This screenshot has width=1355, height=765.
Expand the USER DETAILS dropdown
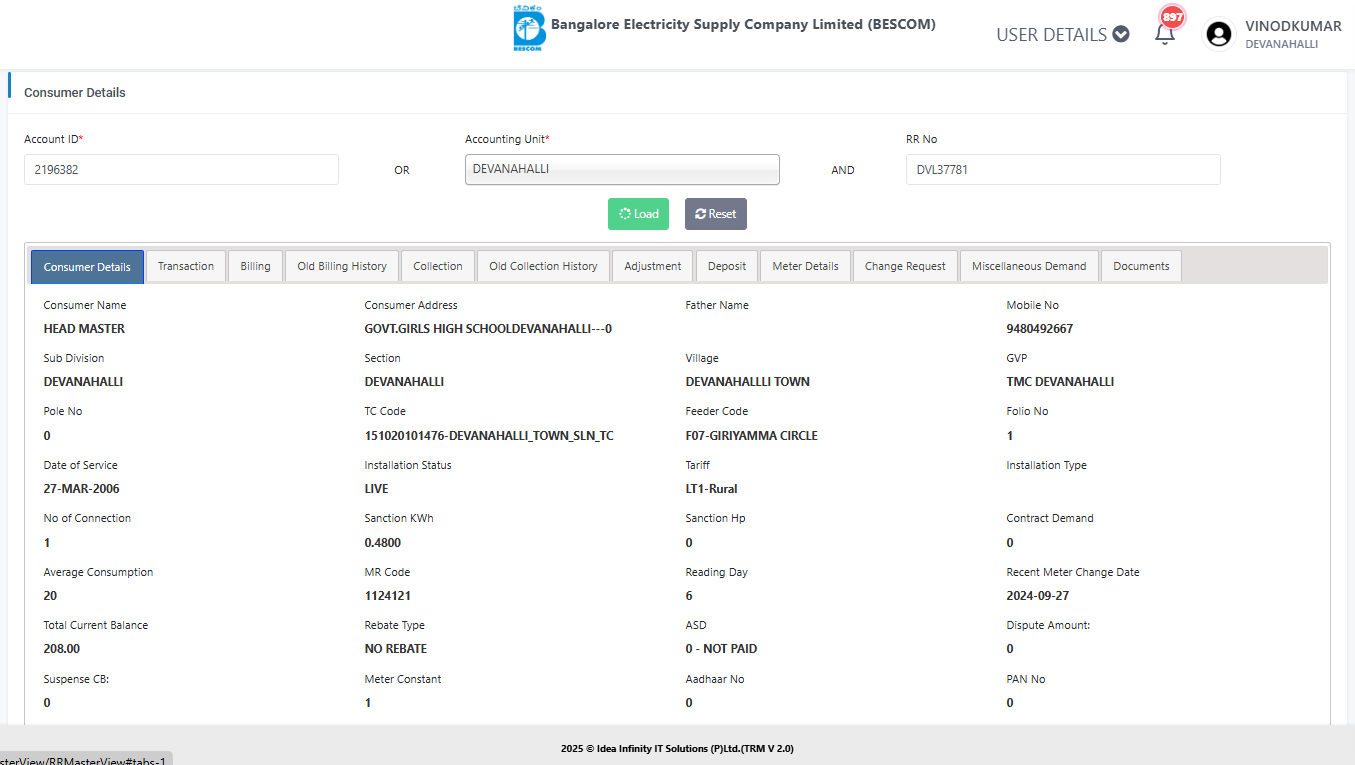pos(1062,34)
